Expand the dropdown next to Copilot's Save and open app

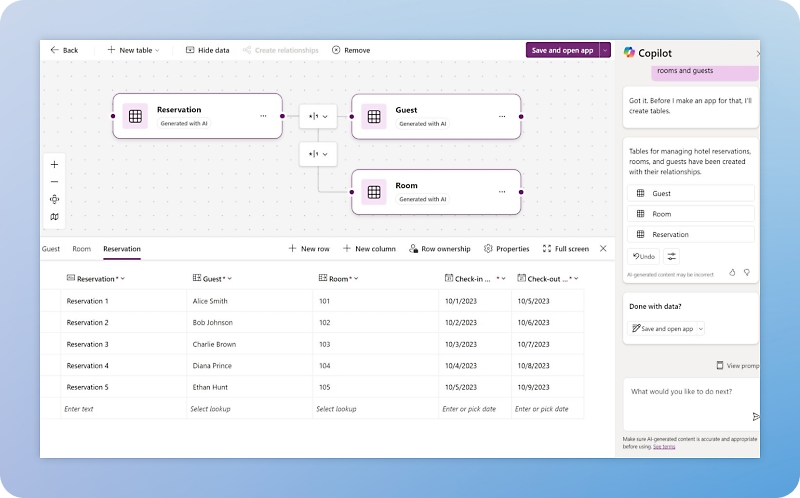[x=701, y=329]
